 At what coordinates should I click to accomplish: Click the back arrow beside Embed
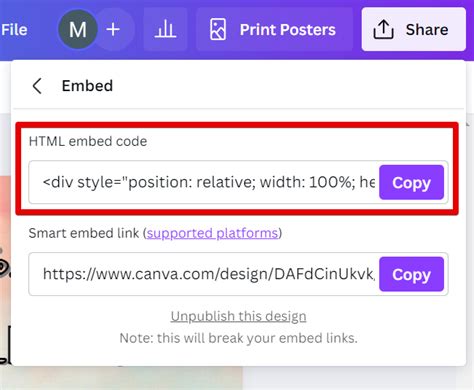37,86
